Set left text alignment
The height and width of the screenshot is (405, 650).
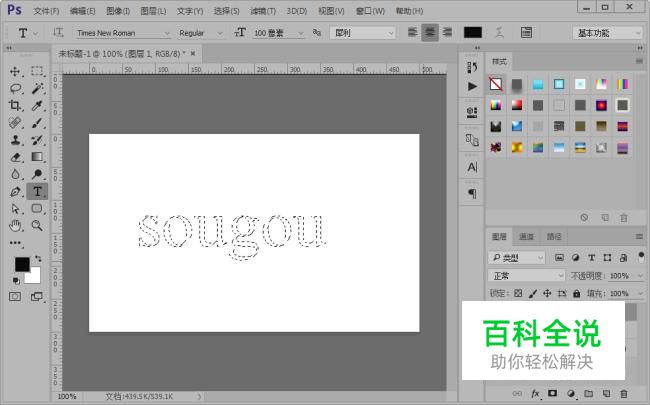point(412,32)
